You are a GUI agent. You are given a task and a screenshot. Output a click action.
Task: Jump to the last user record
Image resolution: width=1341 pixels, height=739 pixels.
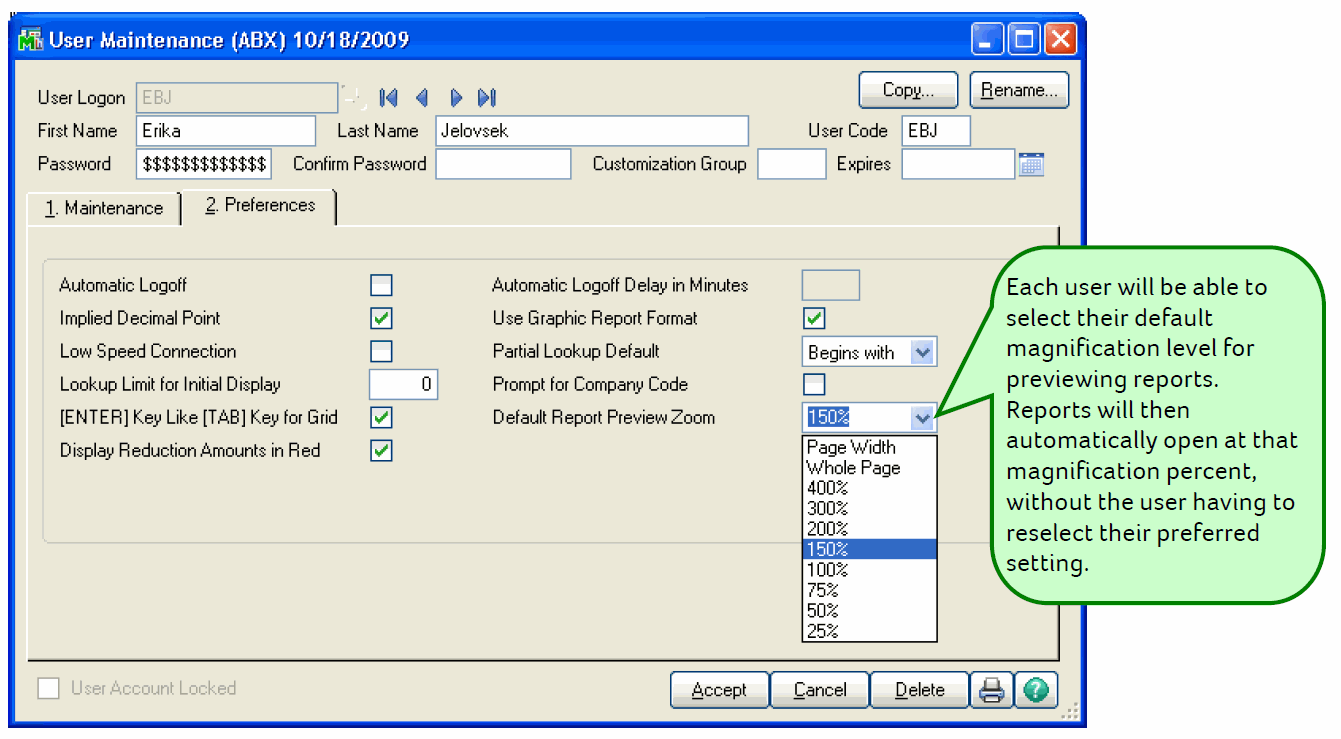[487, 98]
